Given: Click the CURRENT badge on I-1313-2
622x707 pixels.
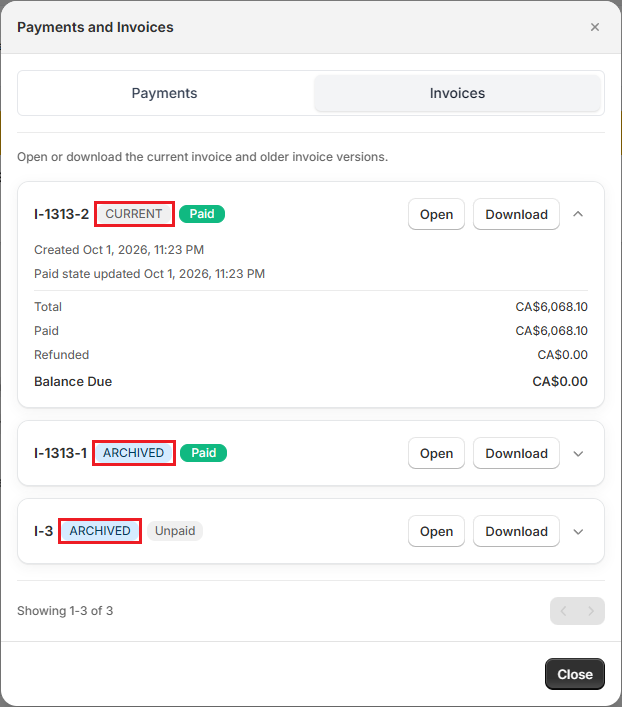Looking at the screenshot, I should coord(134,214).
